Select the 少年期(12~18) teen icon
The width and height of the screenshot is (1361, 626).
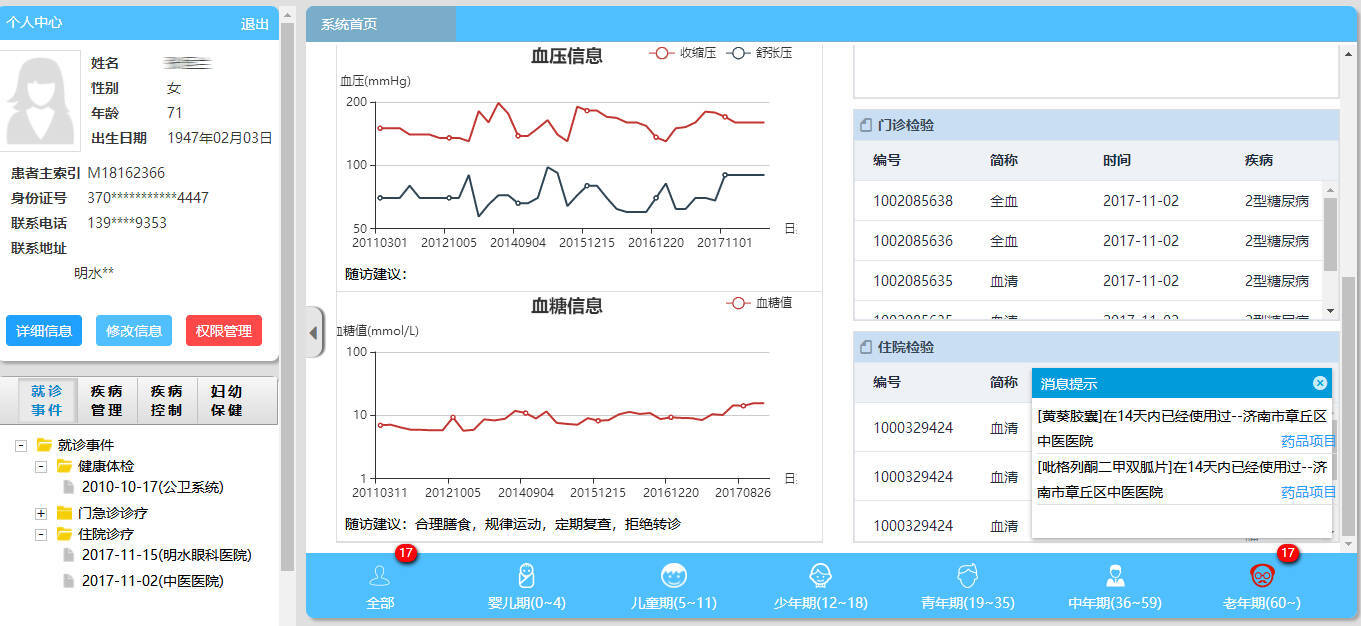click(820, 576)
